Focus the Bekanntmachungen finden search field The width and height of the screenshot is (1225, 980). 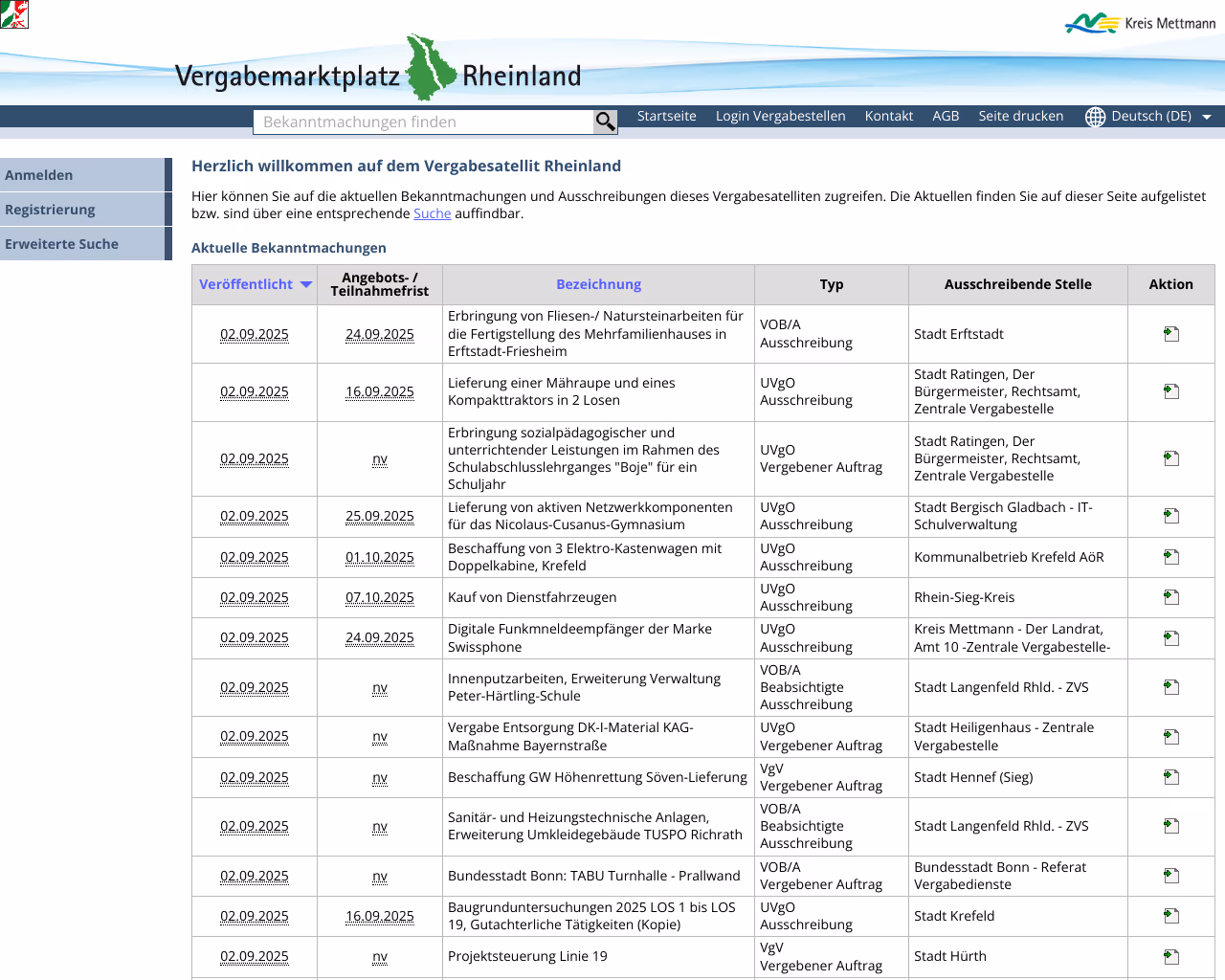coord(423,122)
